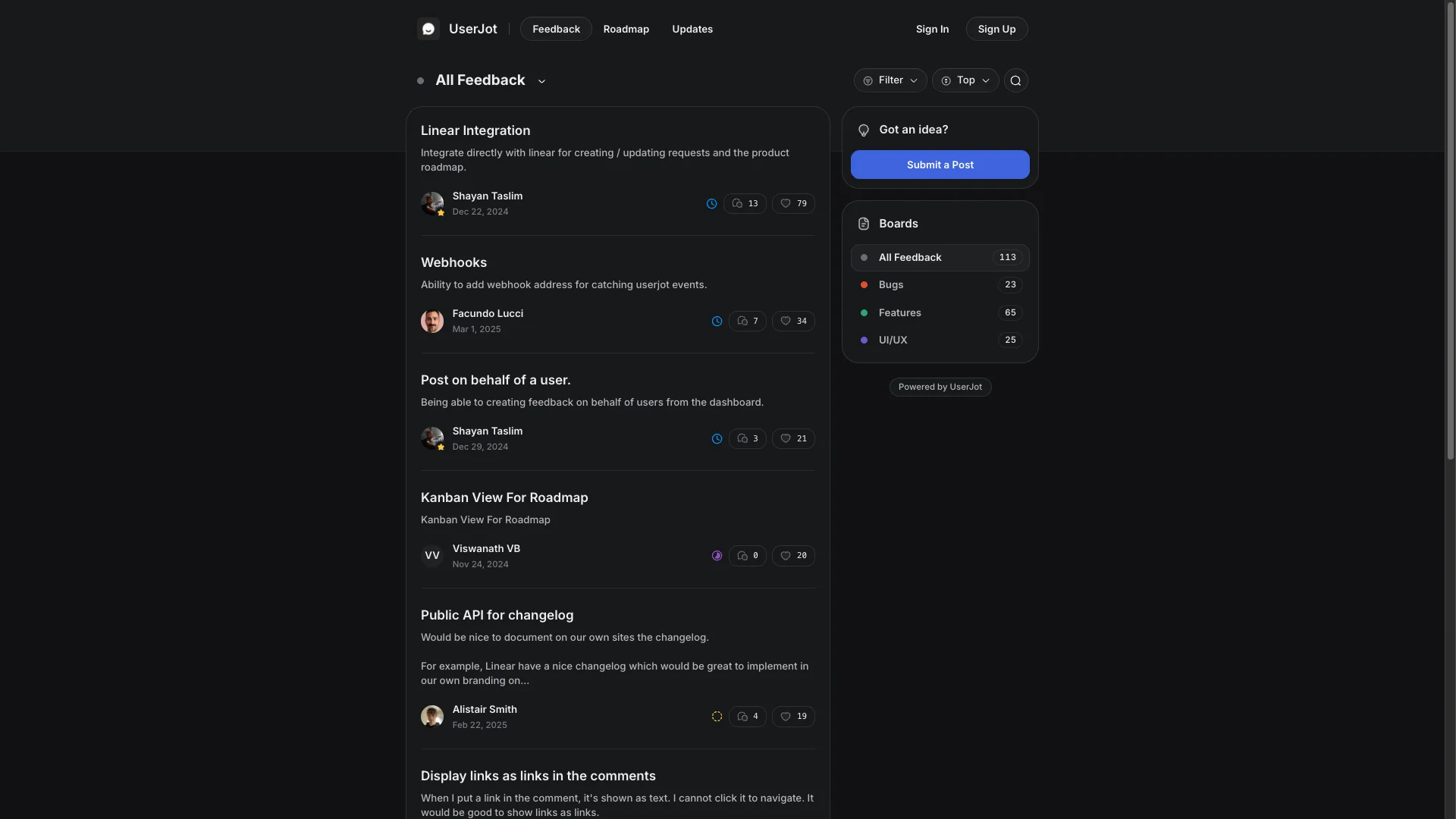Select the green UI/UX board color dot

(864, 340)
